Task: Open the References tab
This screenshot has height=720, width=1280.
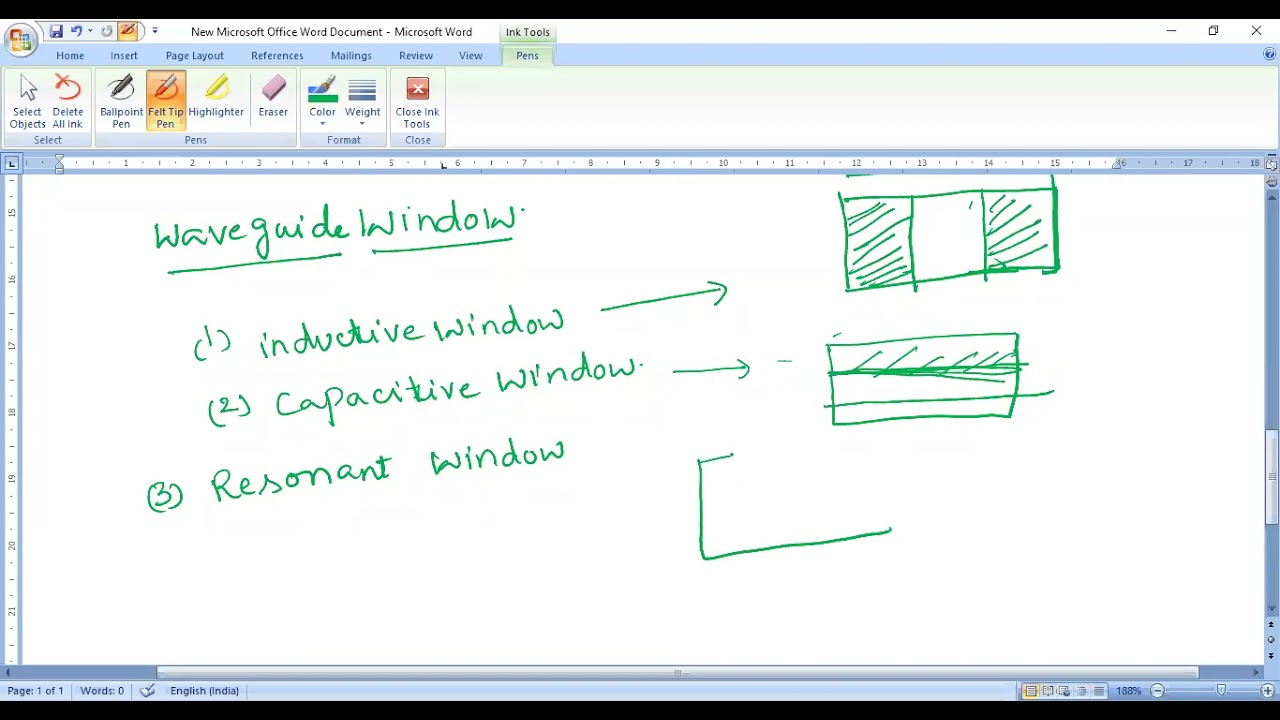Action: (x=277, y=56)
